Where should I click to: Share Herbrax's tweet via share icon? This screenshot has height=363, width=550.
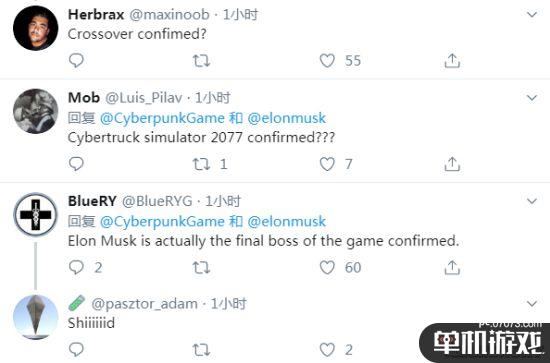pyautogui.click(x=452, y=61)
